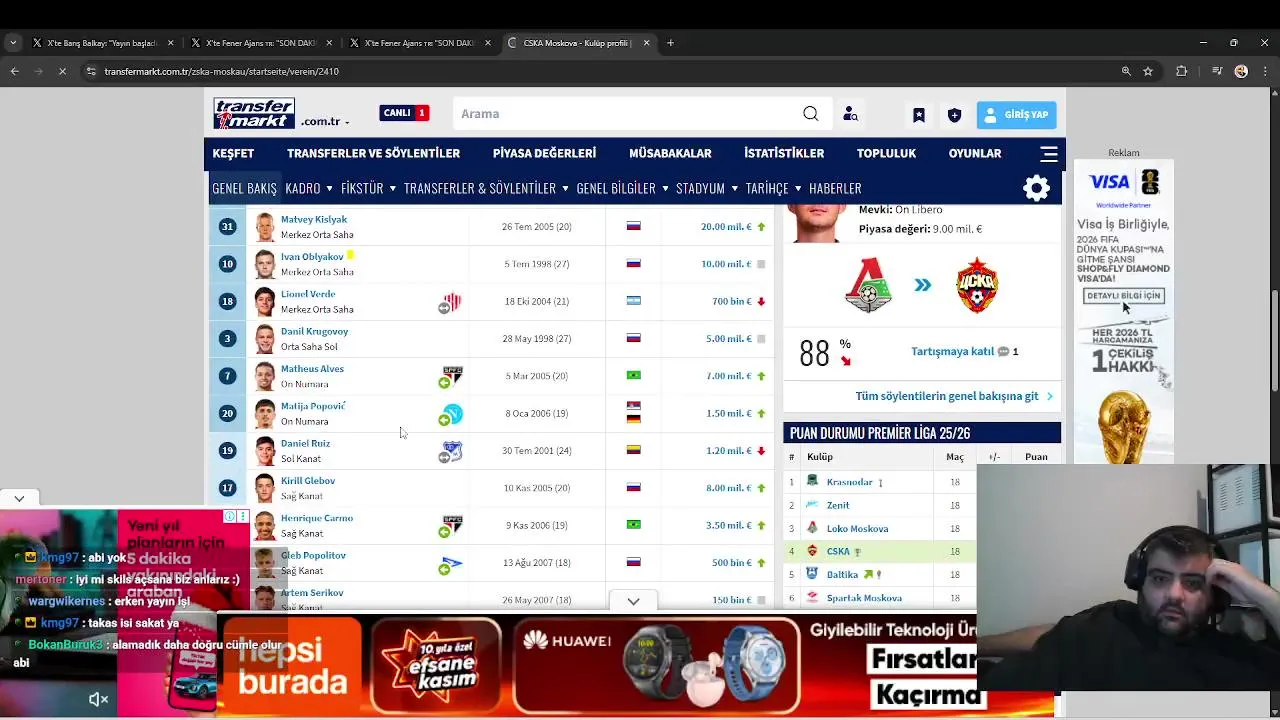The image size is (1280, 720).
Task: Click Kirill Glebov's 8.00 mil. € value
Action: tap(728, 488)
